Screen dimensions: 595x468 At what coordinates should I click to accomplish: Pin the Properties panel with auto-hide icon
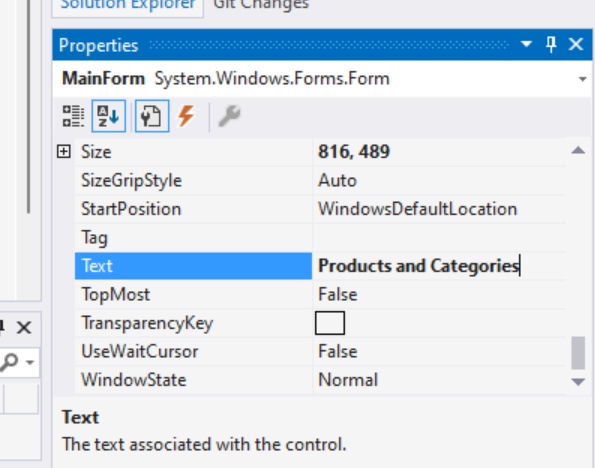click(551, 44)
